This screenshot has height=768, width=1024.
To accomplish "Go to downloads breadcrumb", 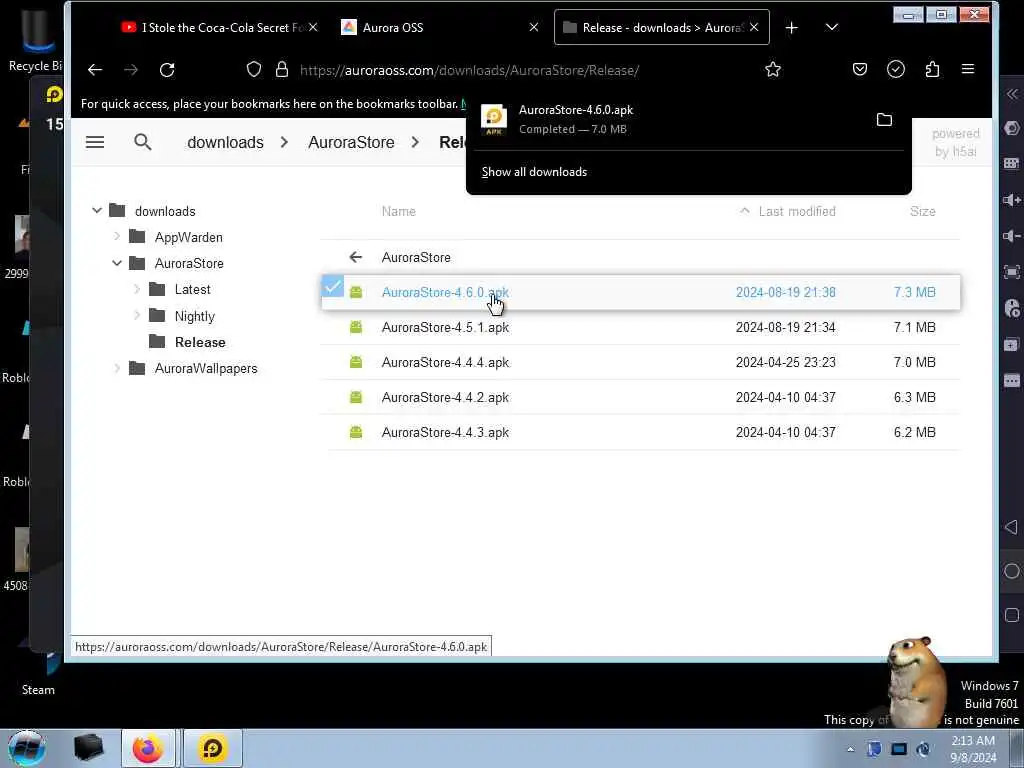I will pyautogui.click(x=225, y=142).
